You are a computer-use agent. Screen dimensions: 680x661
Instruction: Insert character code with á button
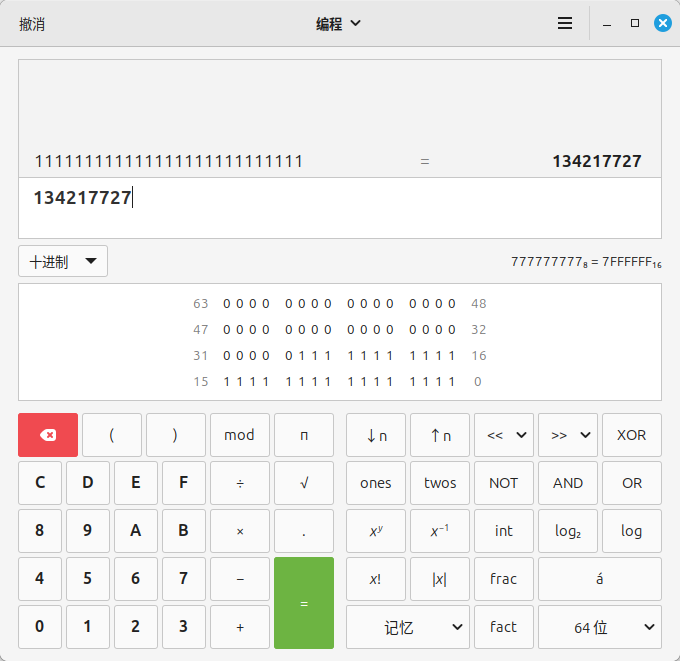600,579
